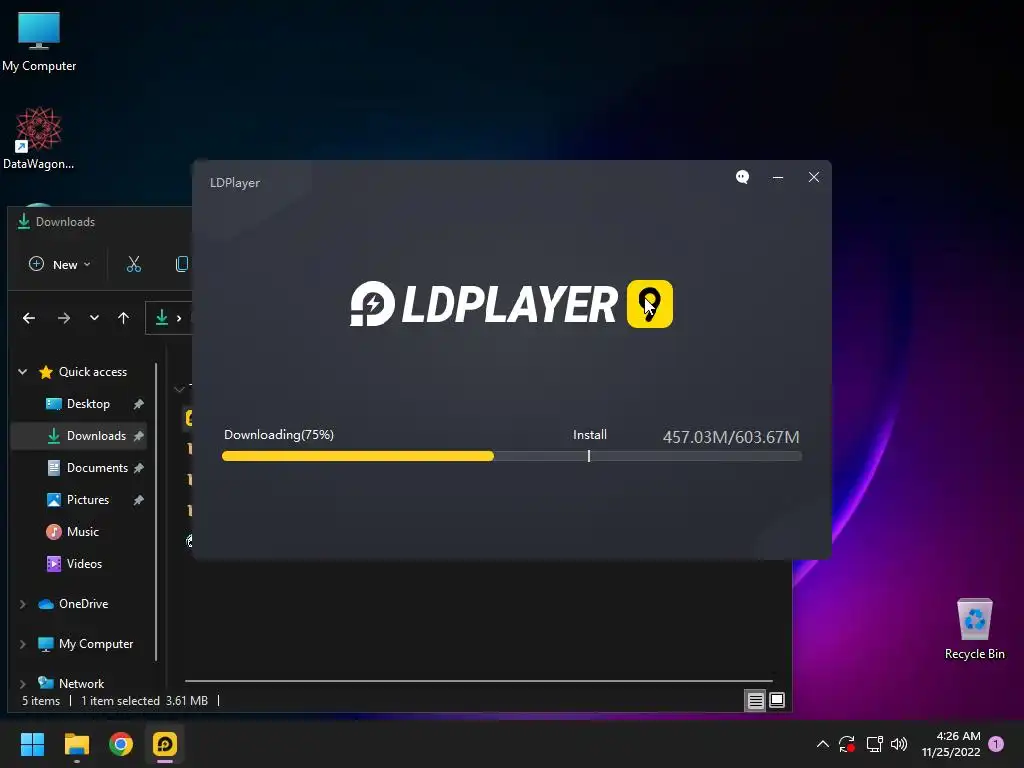
Task: Click the Install stage label
Action: [x=590, y=435]
